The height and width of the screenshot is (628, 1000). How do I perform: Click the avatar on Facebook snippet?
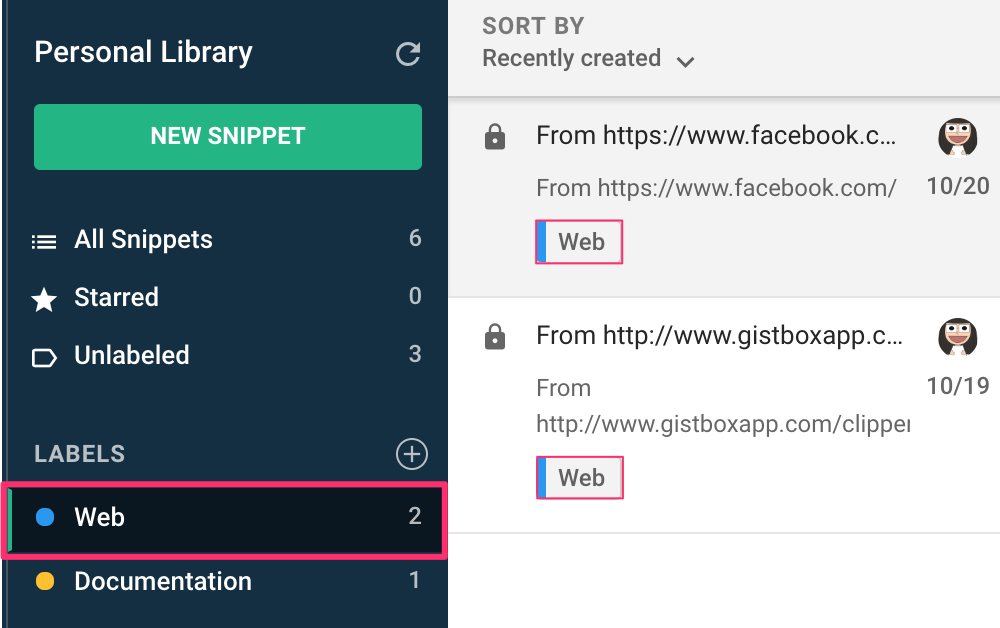957,137
